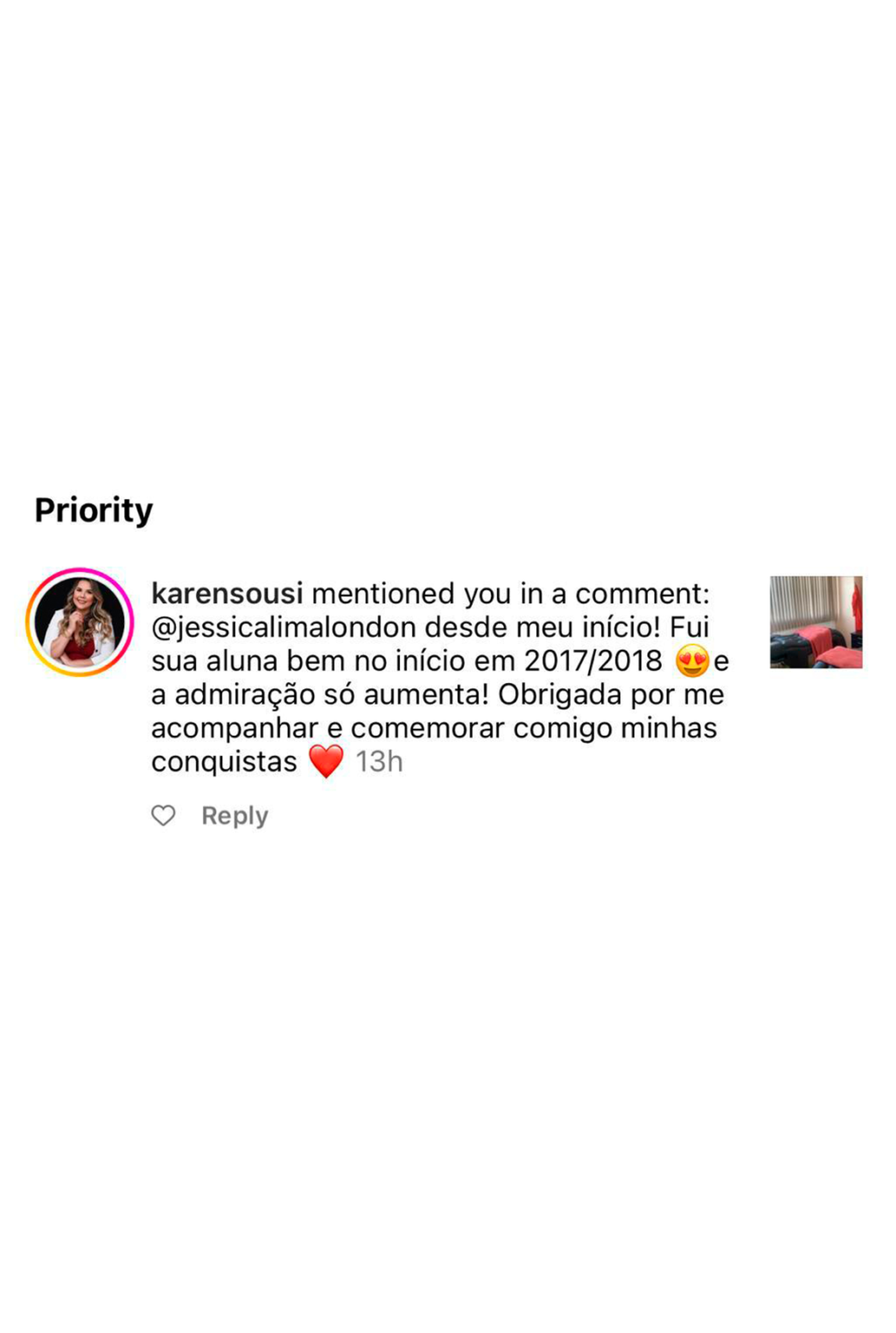Tap Reply under karensousi's comment
The image size is (896, 1333).
(234, 816)
